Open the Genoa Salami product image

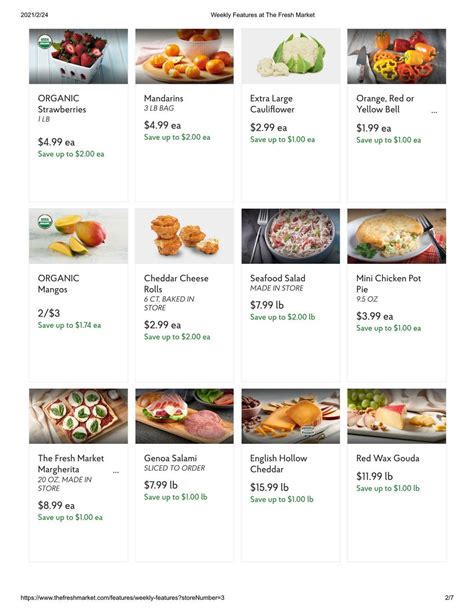[x=185, y=416]
